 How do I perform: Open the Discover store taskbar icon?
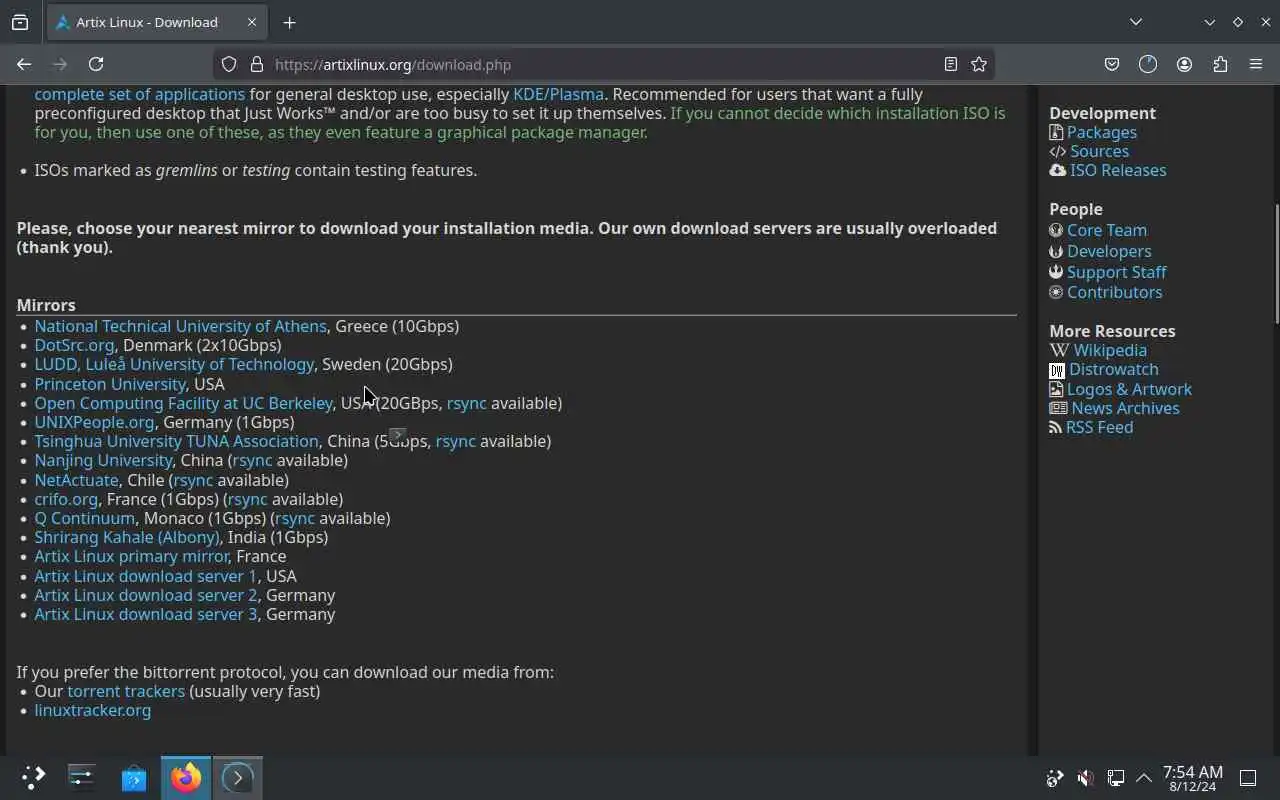[134, 778]
